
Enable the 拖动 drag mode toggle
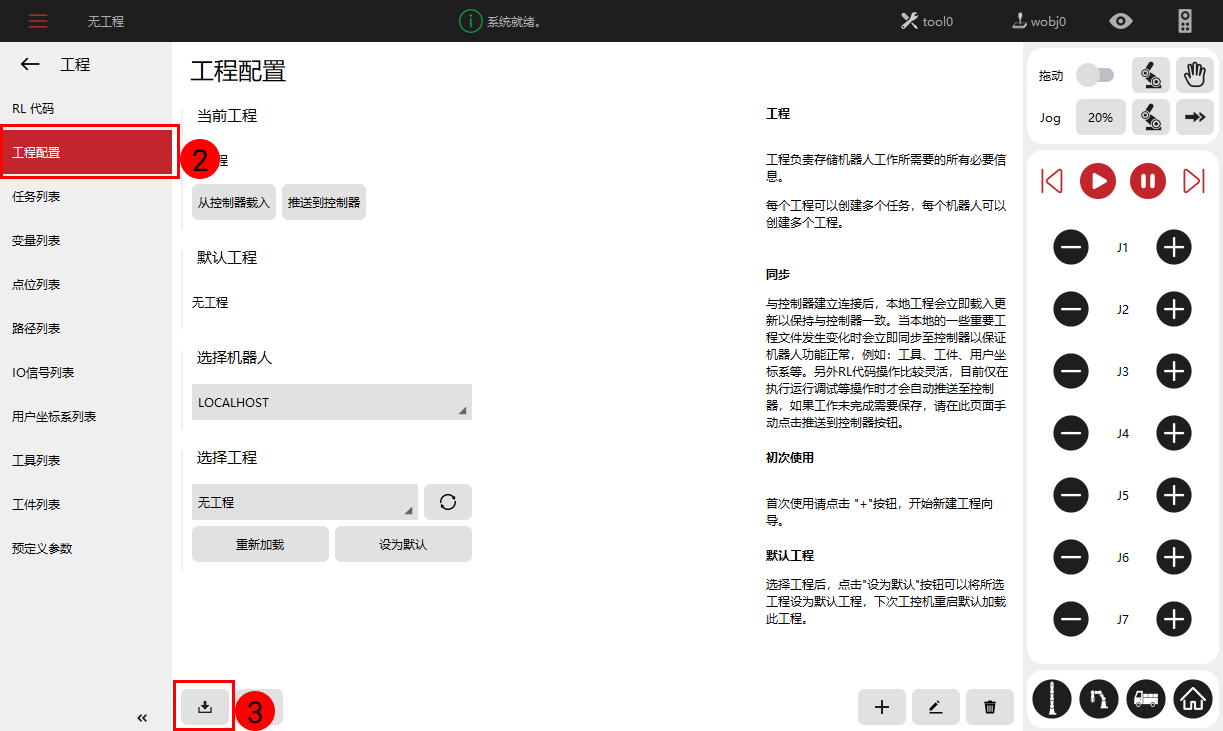coord(1096,75)
